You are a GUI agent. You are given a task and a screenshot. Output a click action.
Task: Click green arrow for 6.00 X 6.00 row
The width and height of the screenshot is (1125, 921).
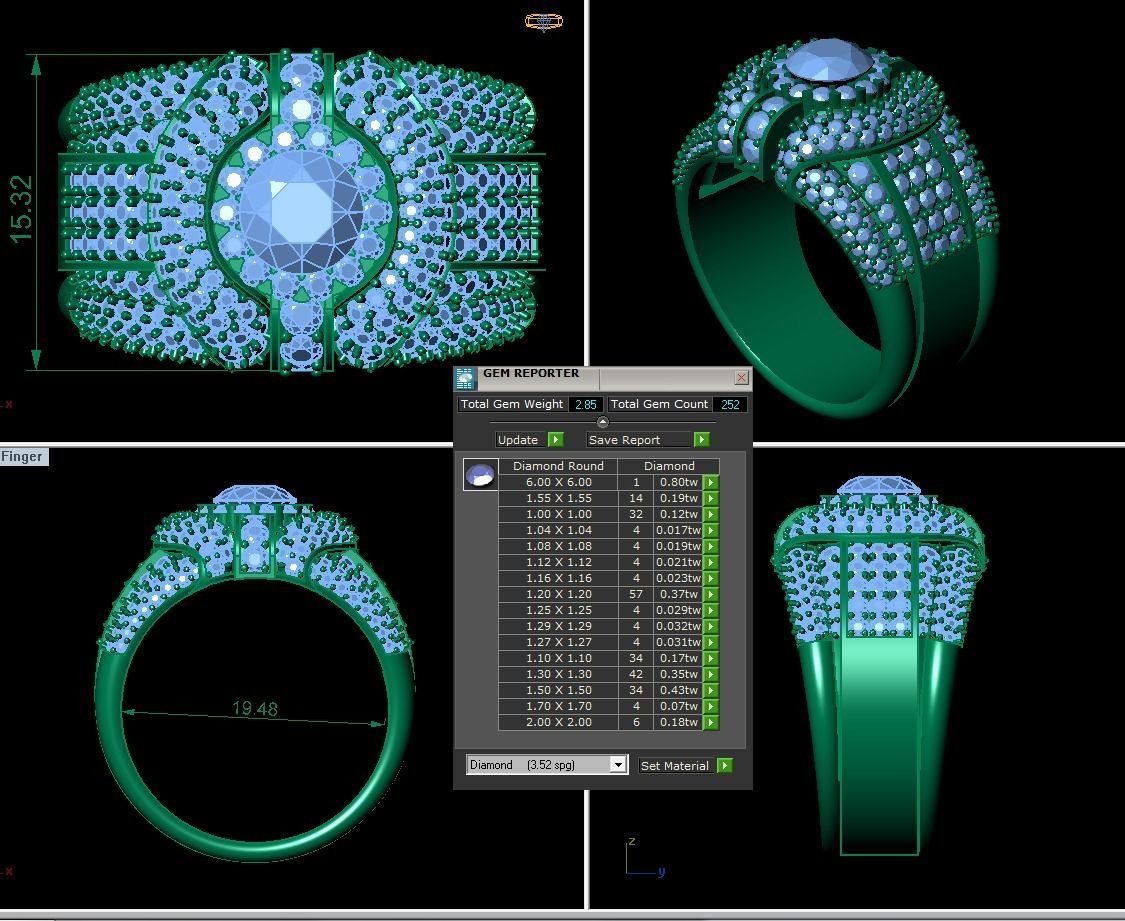tap(710, 482)
